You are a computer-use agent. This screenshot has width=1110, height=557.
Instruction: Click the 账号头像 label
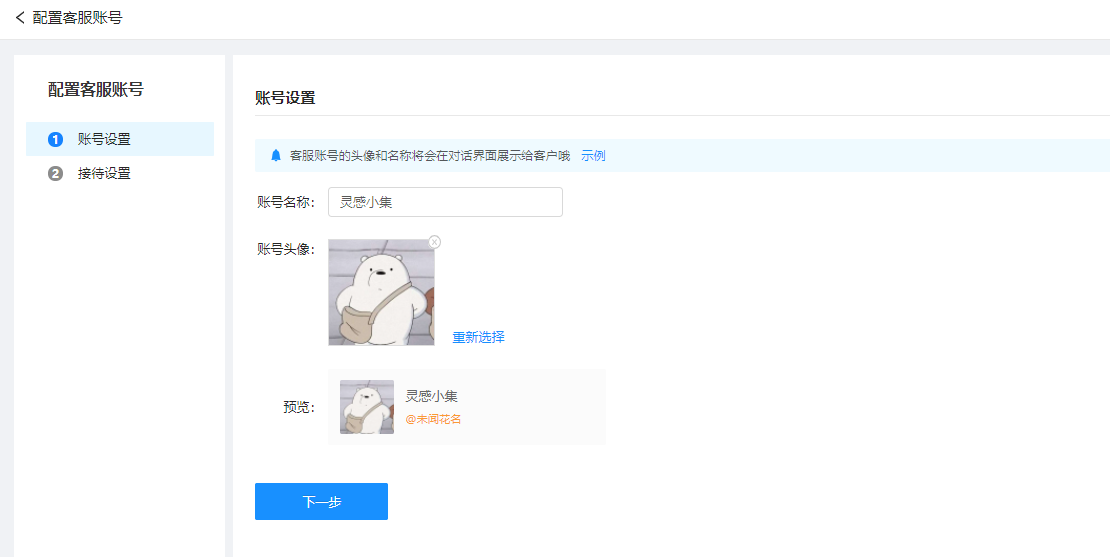tap(285, 249)
